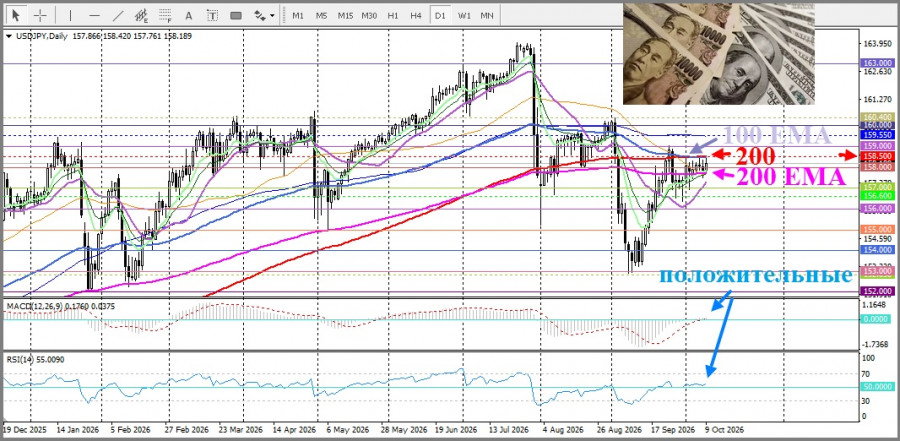The image size is (900, 441).
Task: Click the 160.400 price level label
Action: [x=878, y=117]
